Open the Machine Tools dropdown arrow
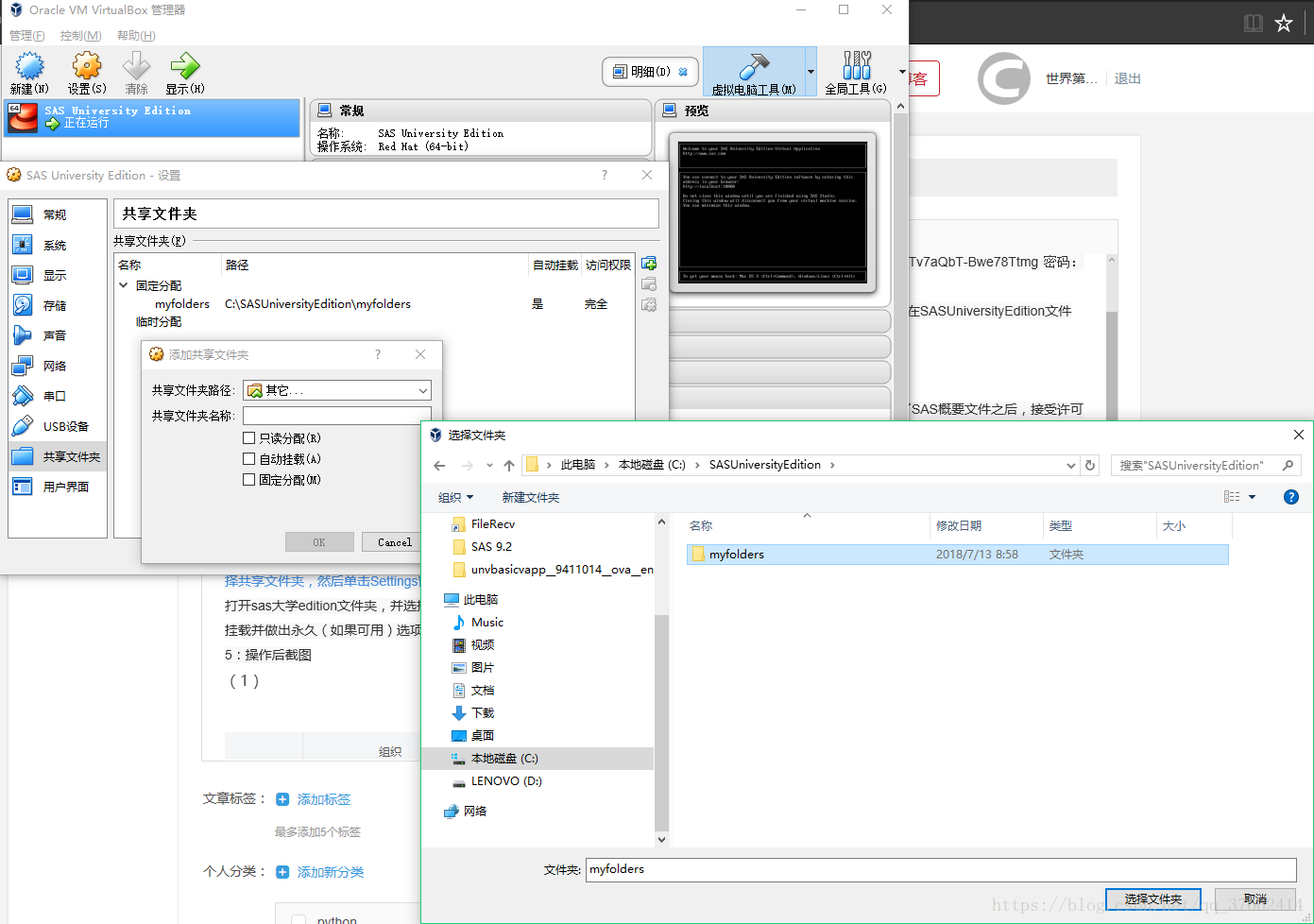Screen dimensions: 1314x924 pos(811,72)
